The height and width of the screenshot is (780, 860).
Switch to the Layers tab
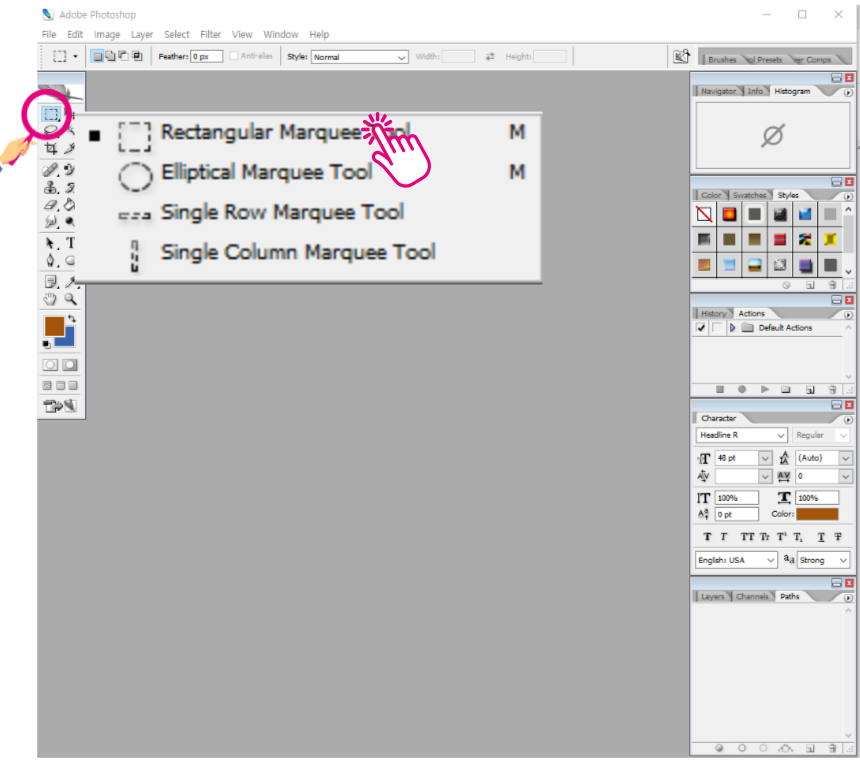click(x=712, y=596)
